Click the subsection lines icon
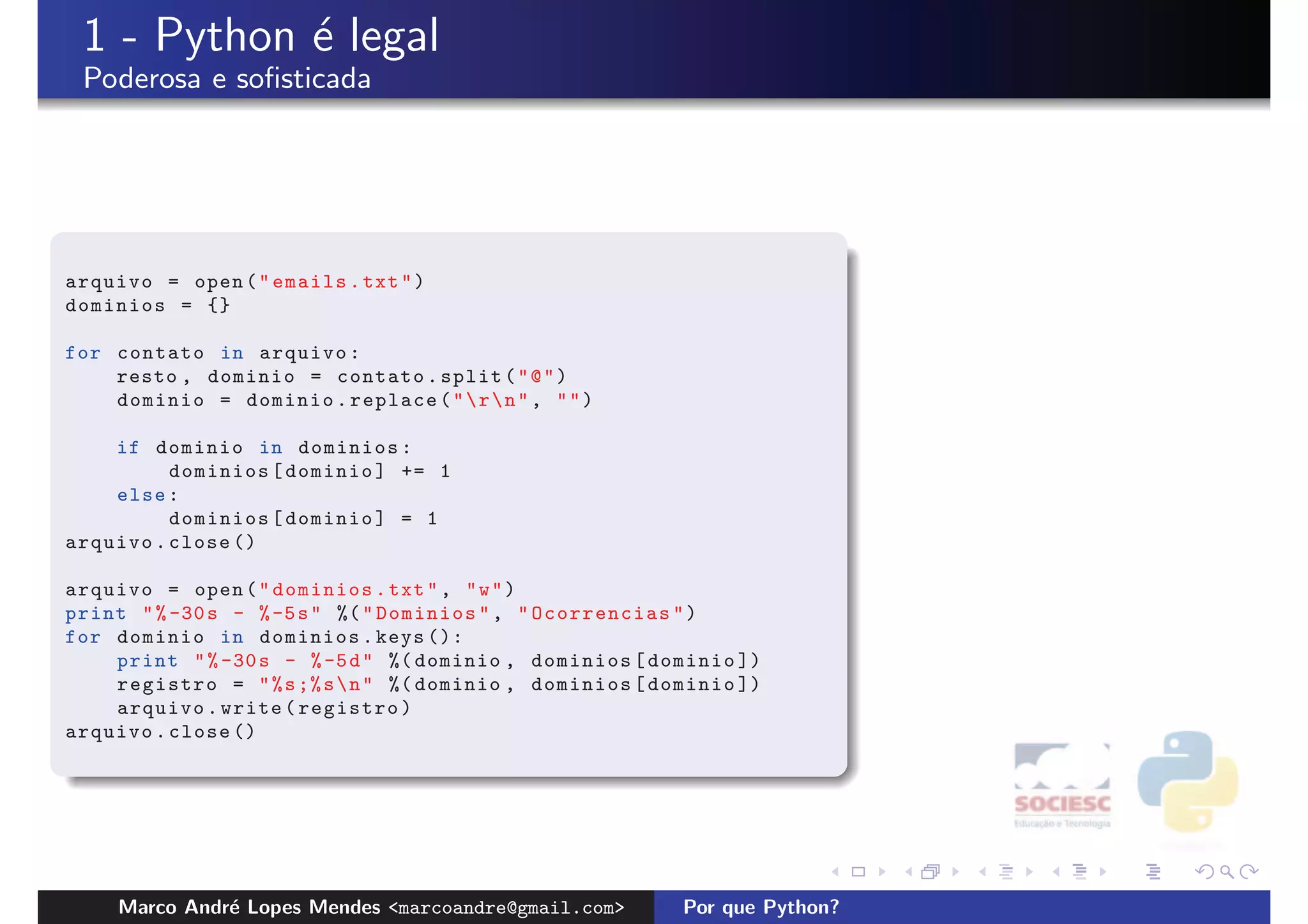This screenshot has height=924, width=1308. 1006,872
